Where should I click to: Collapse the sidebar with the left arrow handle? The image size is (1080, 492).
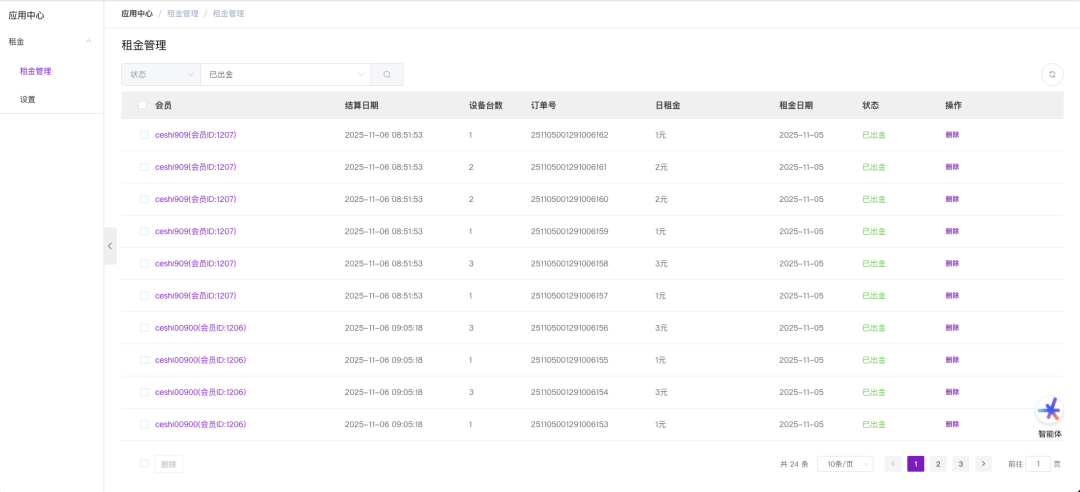coord(110,246)
